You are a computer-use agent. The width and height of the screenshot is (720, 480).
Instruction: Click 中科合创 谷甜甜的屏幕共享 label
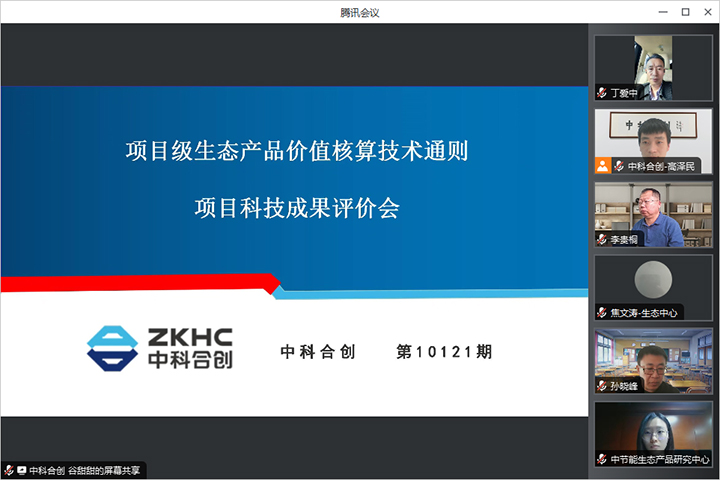(84, 470)
